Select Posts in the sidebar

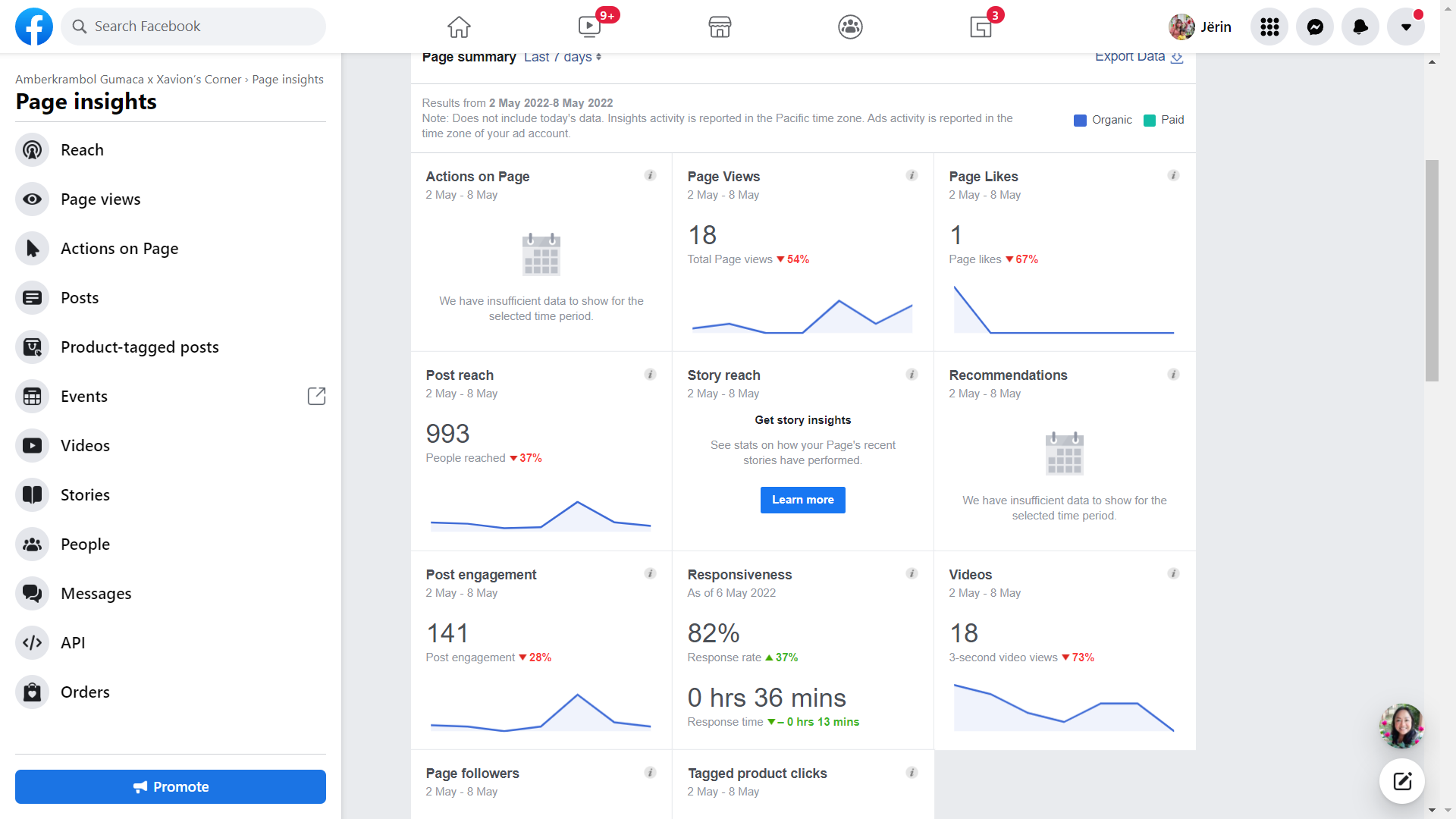[171, 298]
